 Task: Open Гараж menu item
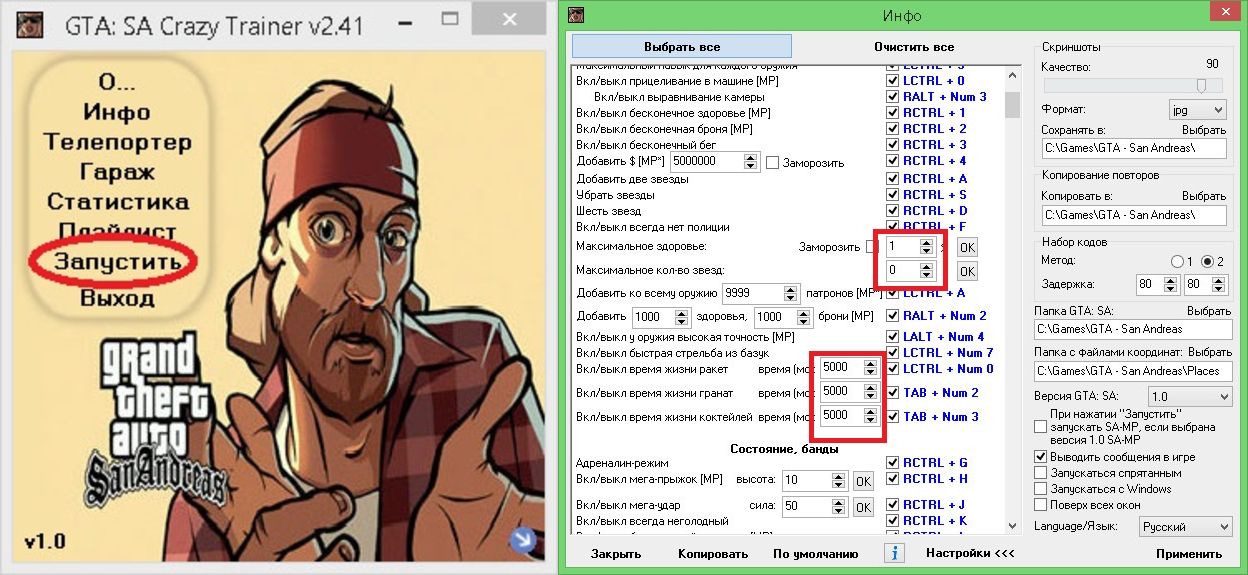point(117,172)
